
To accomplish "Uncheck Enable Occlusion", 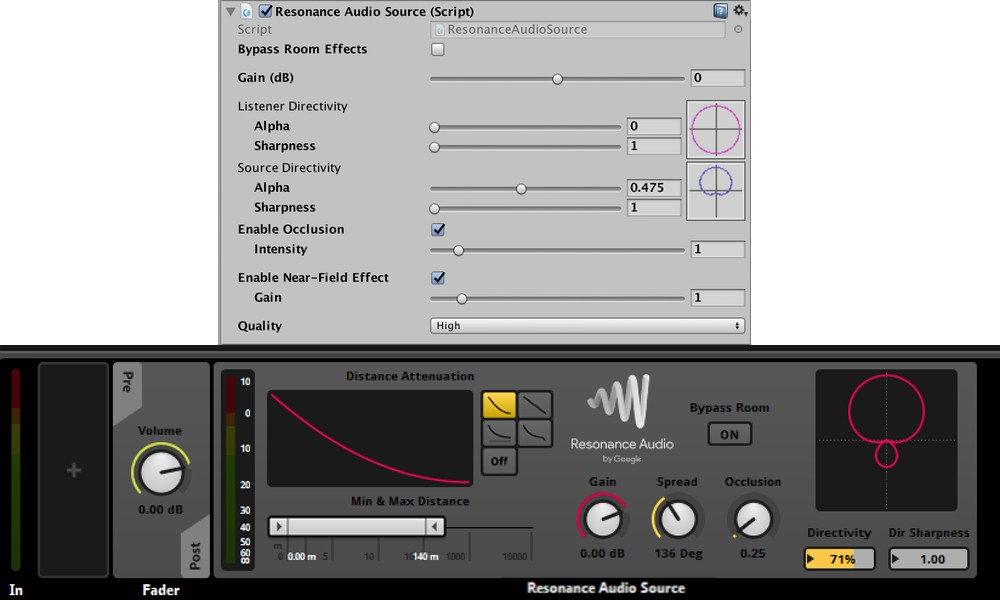I will coord(438,230).
